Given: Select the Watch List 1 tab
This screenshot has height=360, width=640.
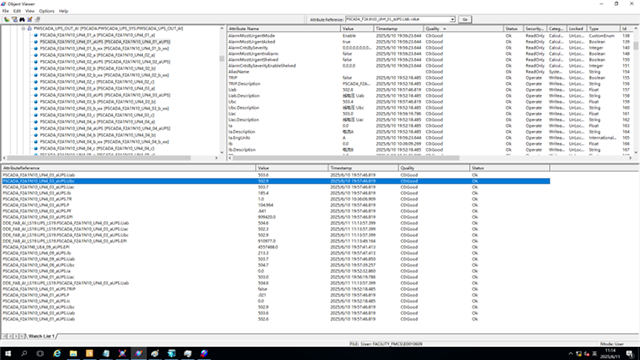Looking at the screenshot, I should (x=41, y=336).
